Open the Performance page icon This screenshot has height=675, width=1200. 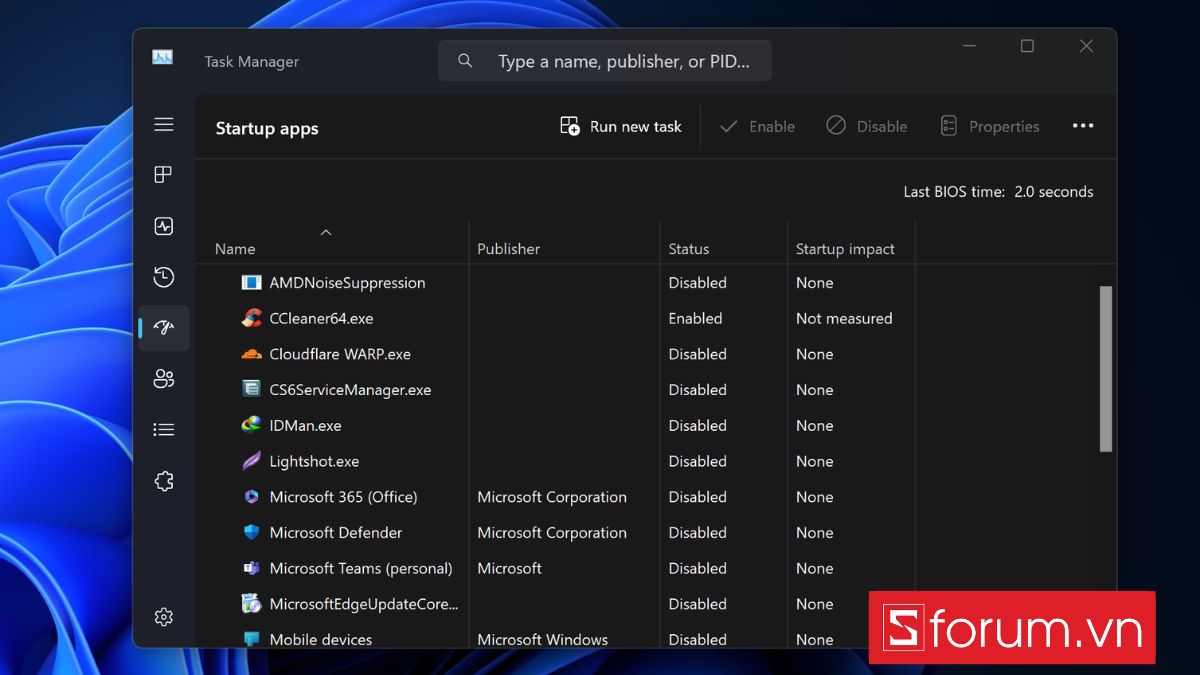click(x=164, y=226)
